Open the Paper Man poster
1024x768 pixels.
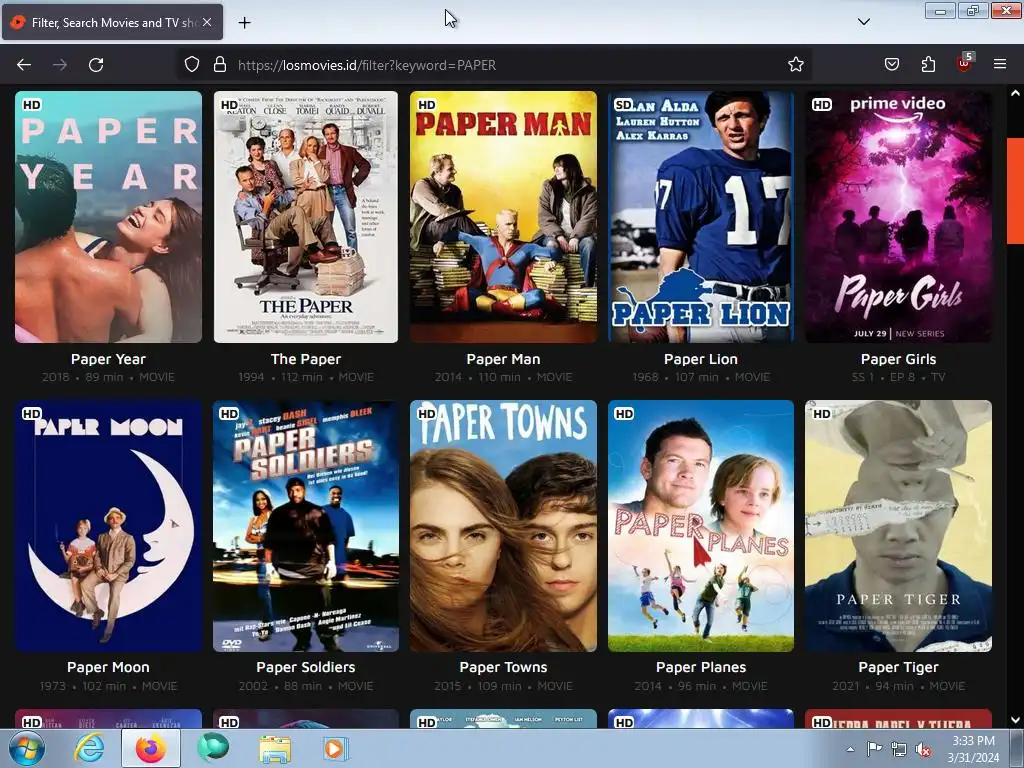pyautogui.click(x=504, y=217)
